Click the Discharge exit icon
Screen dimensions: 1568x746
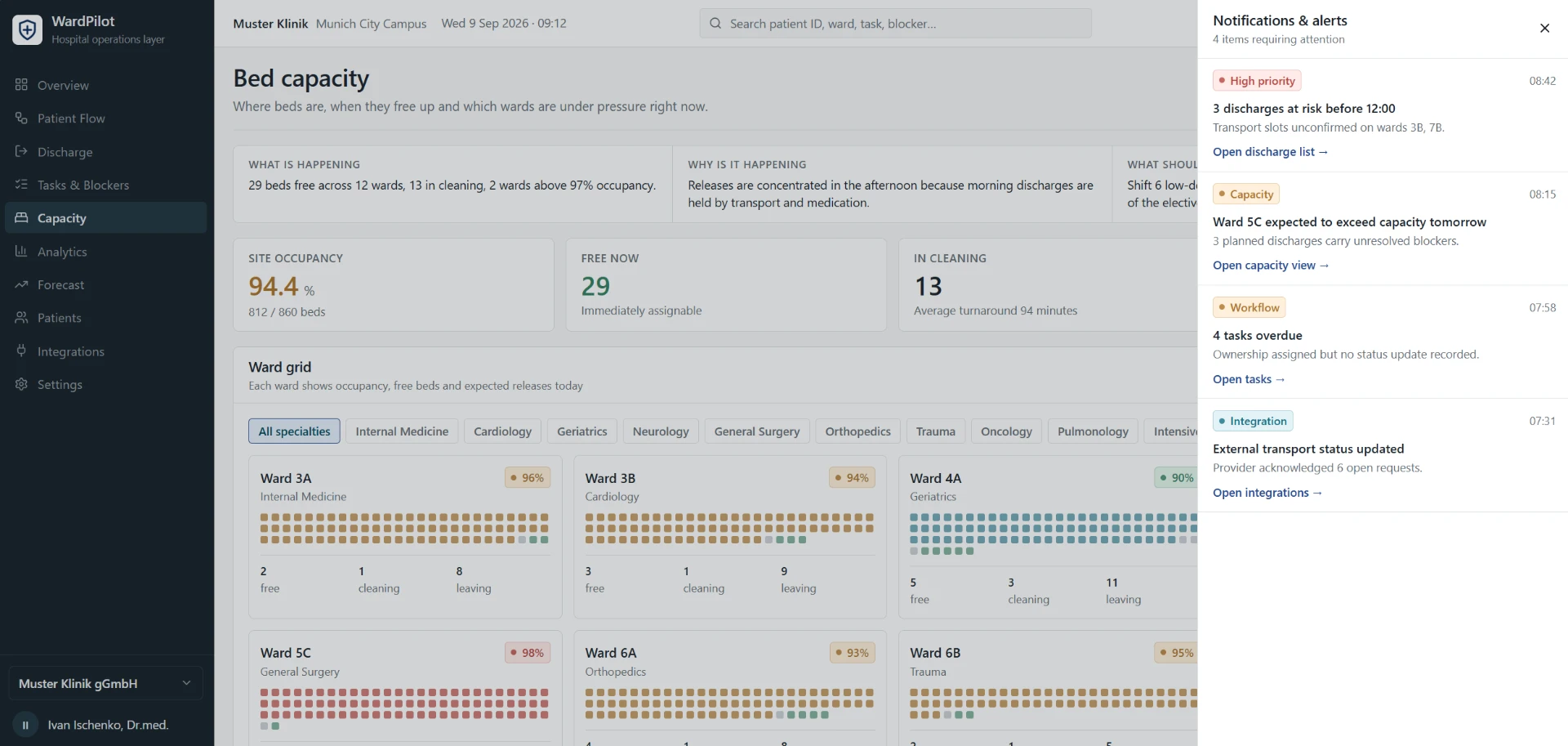click(x=21, y=151)
